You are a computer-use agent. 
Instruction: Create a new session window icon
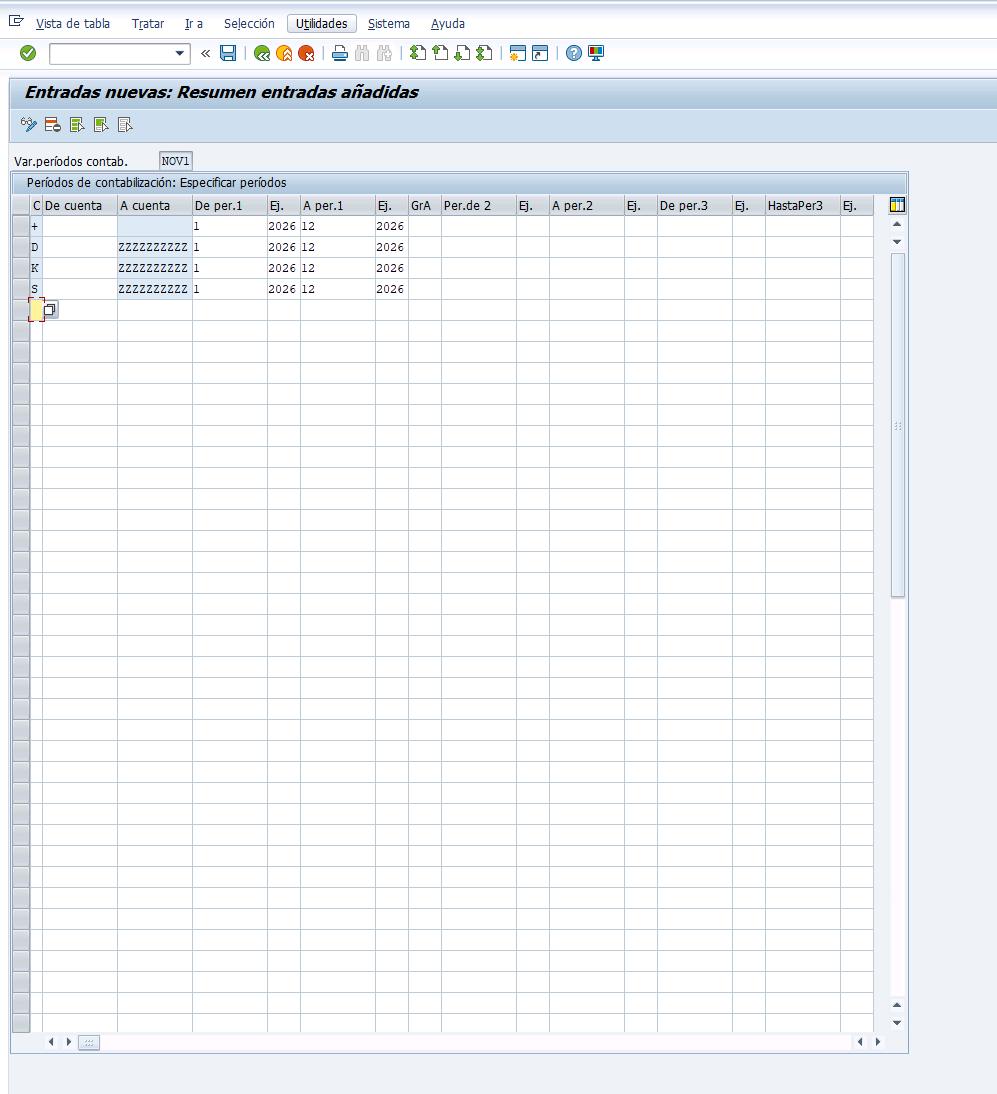point(518,53)
